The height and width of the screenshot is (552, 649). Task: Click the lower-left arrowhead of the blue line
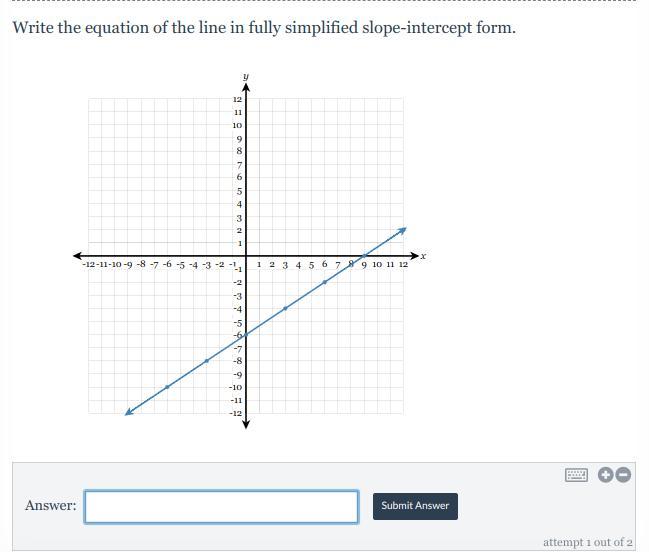click(129, 411)
